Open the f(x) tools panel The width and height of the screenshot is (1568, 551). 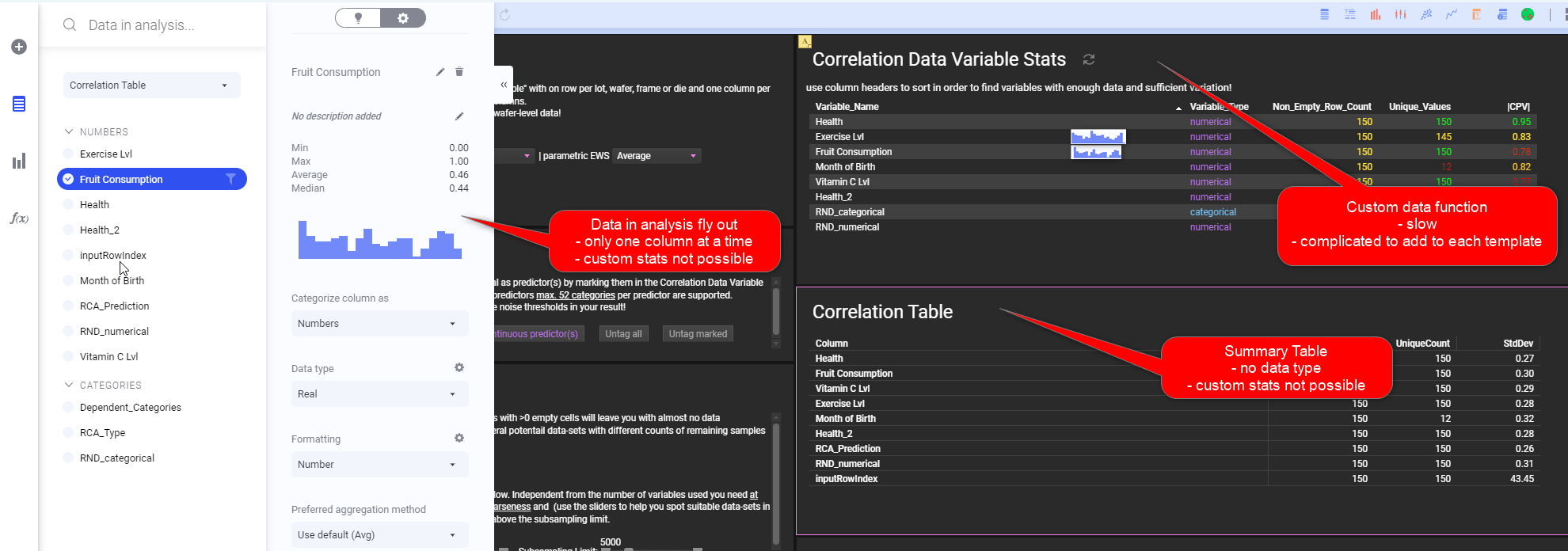tap(19, 218)
